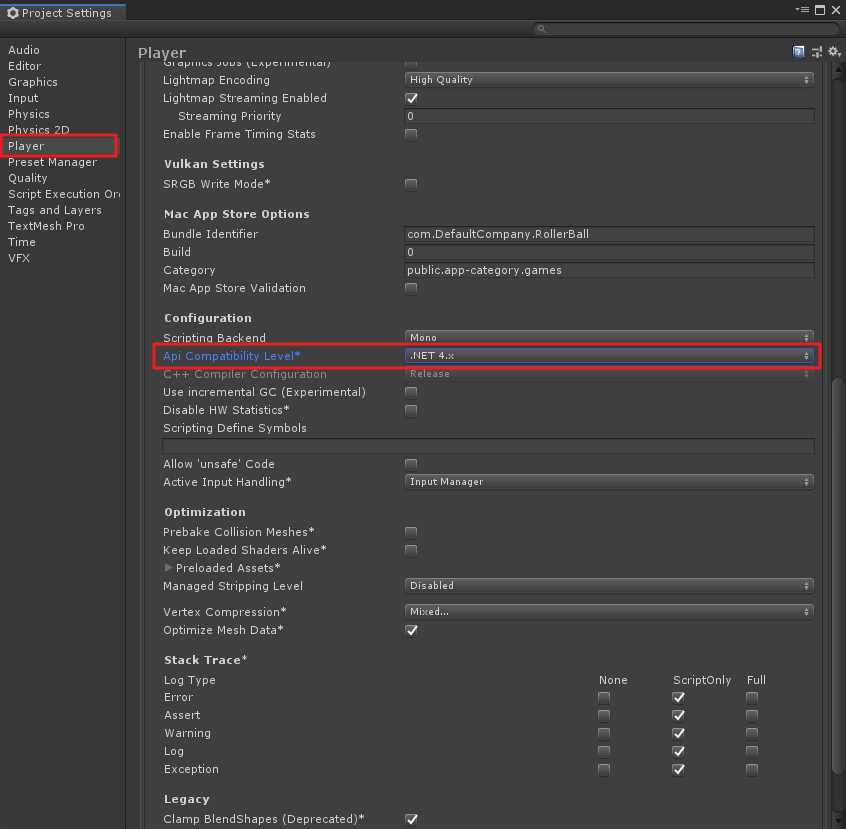Maximize the Project Settings window

coord(820,10)
